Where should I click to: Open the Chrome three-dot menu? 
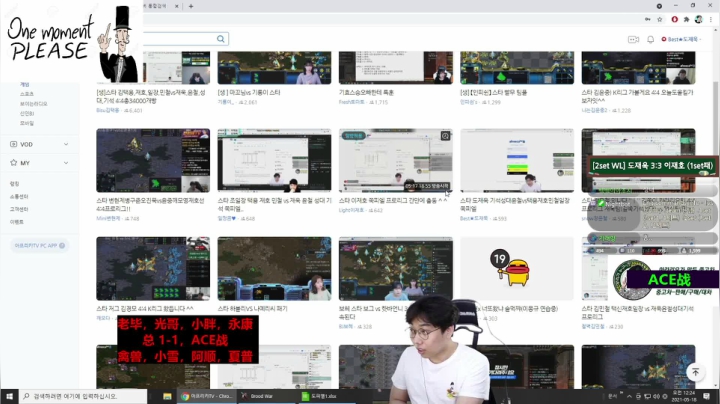711,19
